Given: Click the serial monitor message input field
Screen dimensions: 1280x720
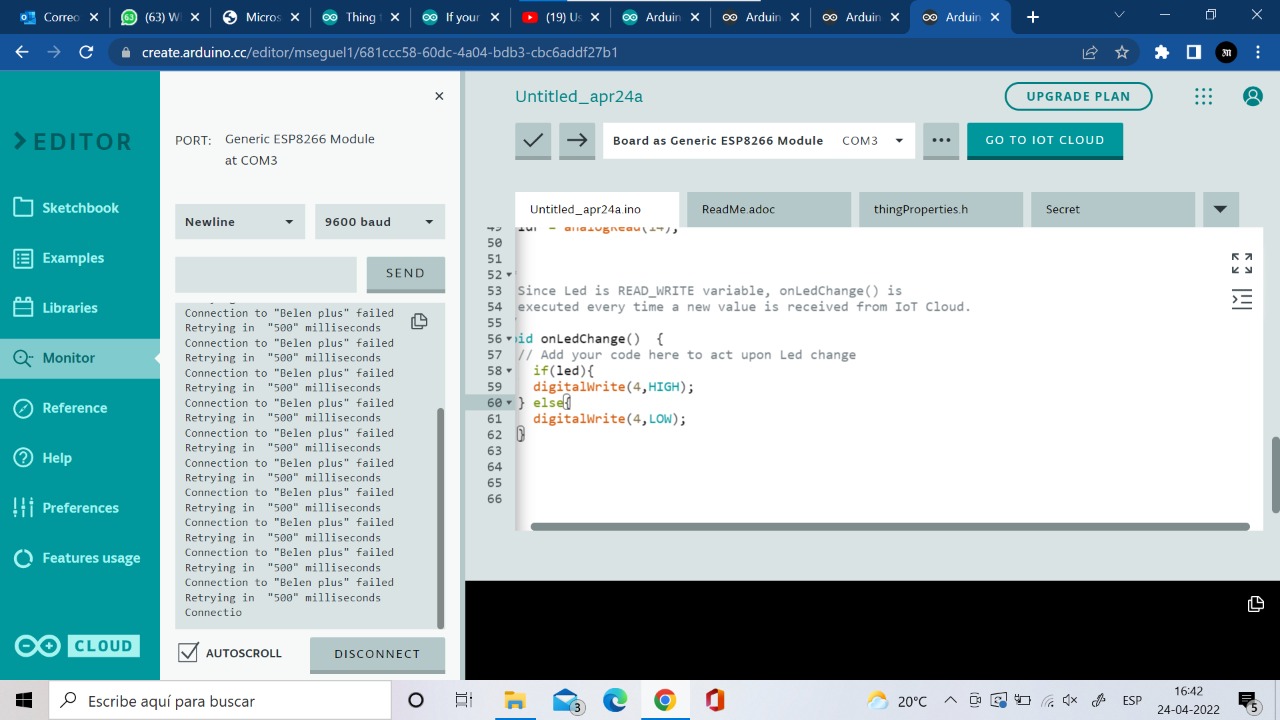Looking at the screenshot, I should pos(266,274).
